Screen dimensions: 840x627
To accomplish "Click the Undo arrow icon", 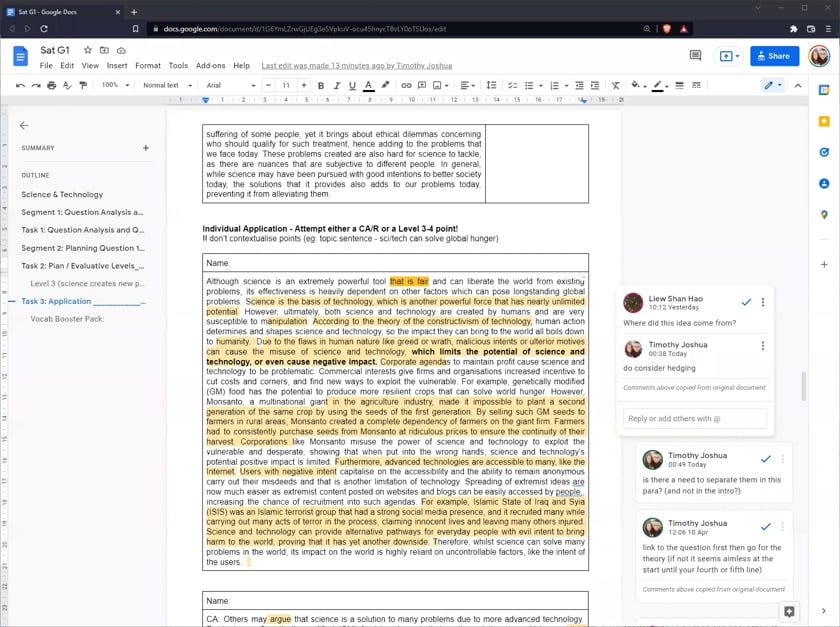I will pyautogui.click(x=20, y=86).
